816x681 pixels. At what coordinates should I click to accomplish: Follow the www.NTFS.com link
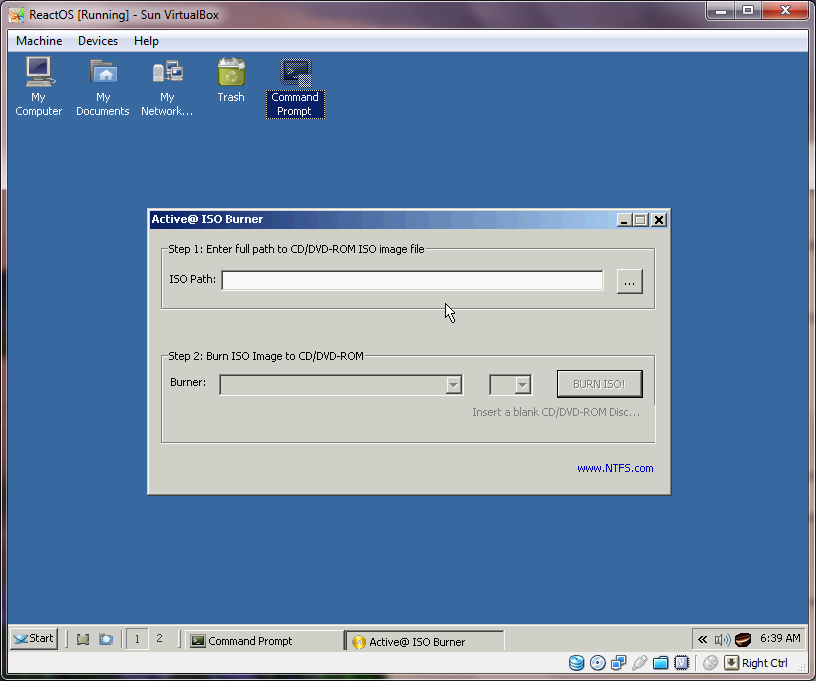(615, 468)
